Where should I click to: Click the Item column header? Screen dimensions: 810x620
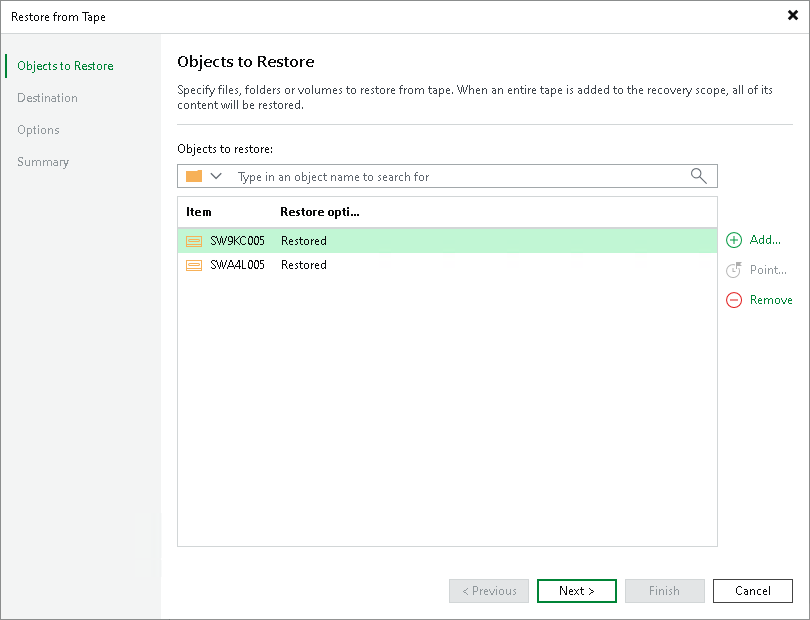point(199,212)
